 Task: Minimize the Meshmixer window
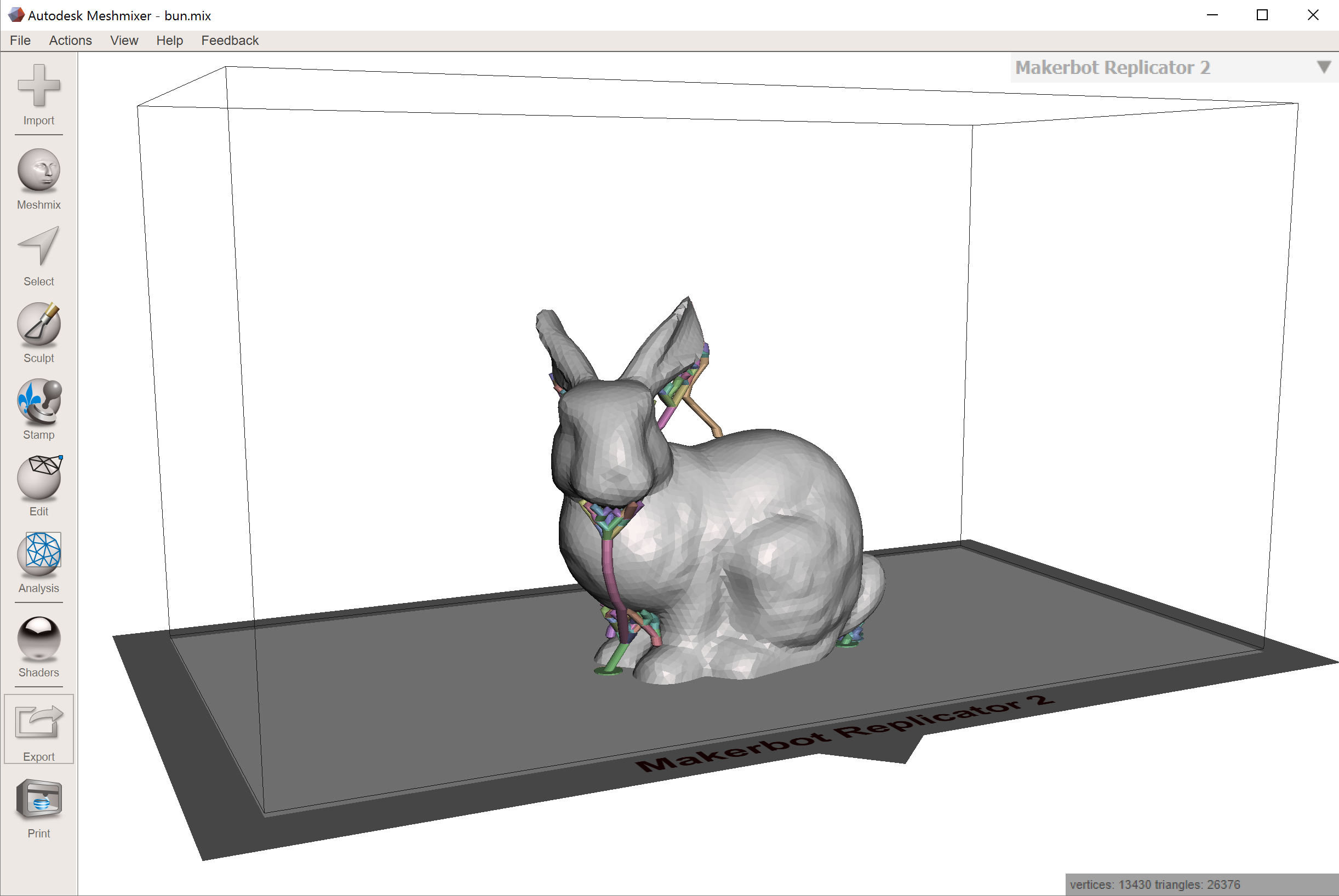[x=1212, y=15]
